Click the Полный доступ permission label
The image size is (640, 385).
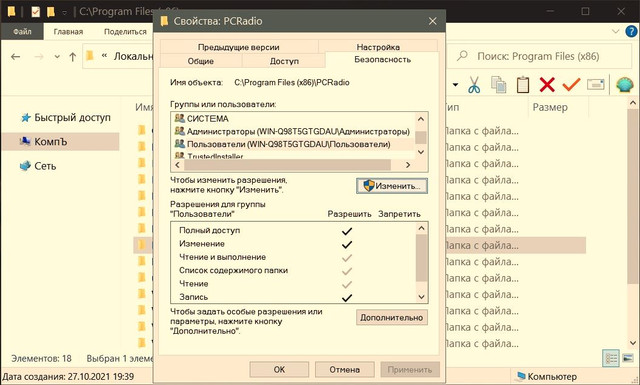tap(209, 230)
